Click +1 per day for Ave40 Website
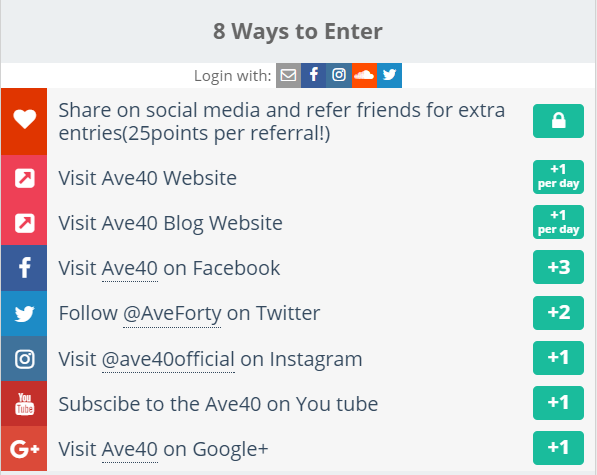This screenshot has width=597, height=475. pos(558,177)
